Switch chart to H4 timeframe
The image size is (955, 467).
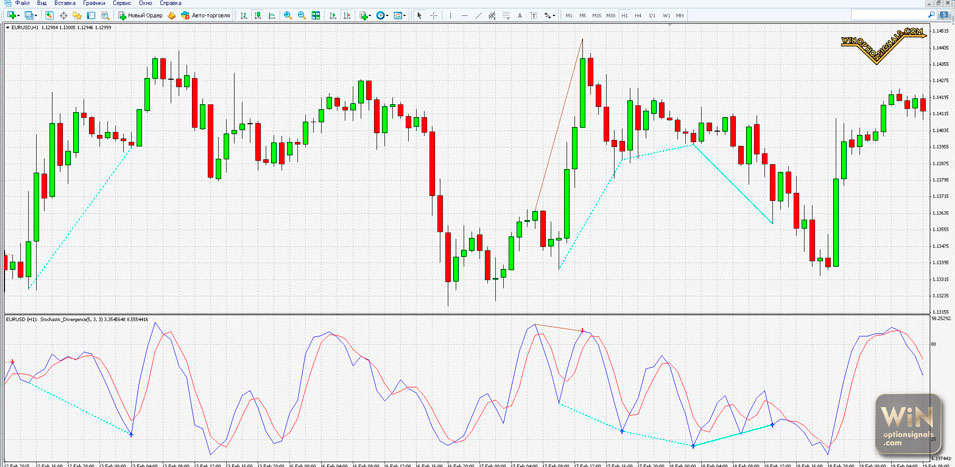[638, 16]
